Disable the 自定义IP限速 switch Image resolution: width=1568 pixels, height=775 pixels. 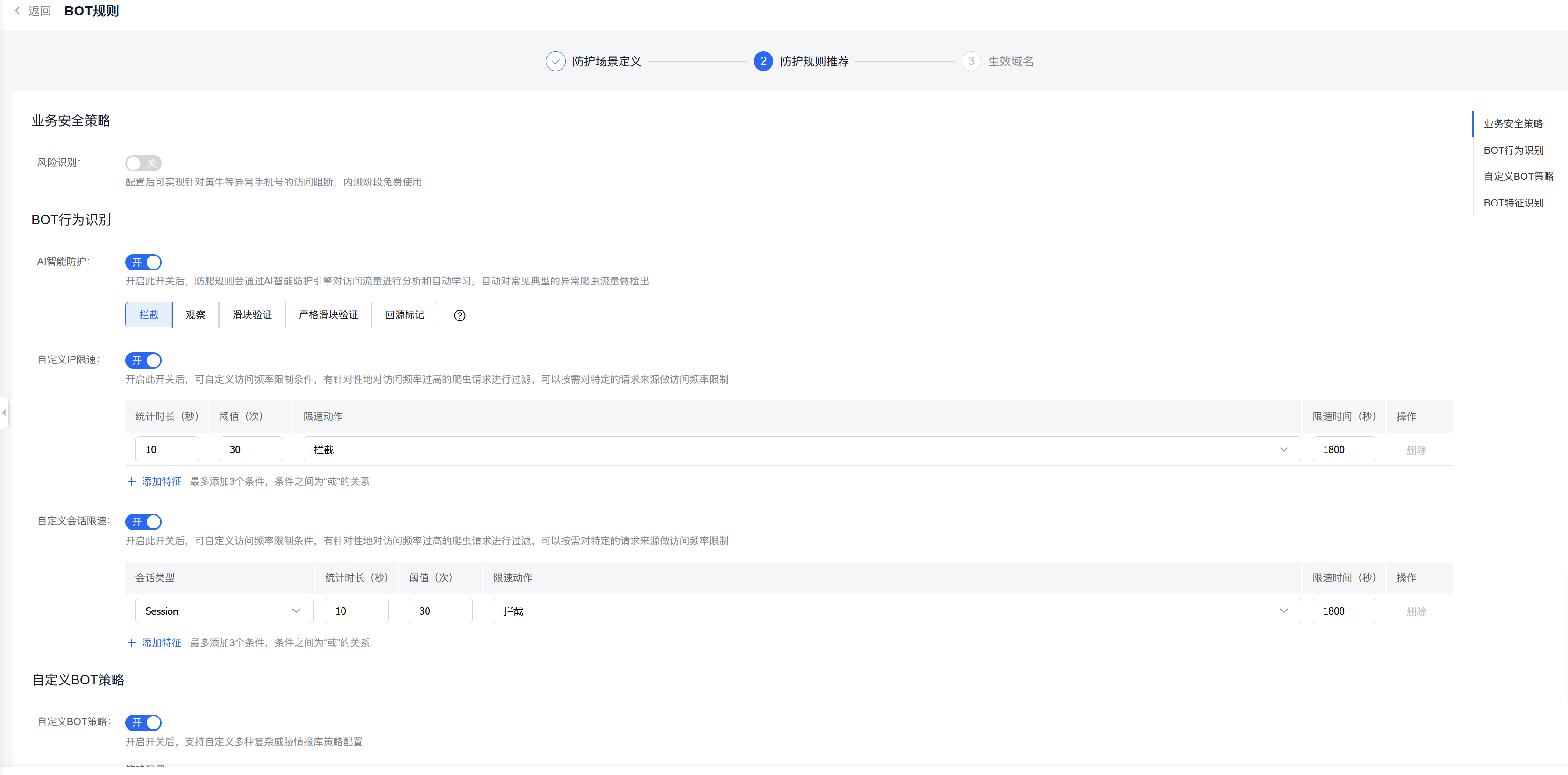click(x=143, y=361)
